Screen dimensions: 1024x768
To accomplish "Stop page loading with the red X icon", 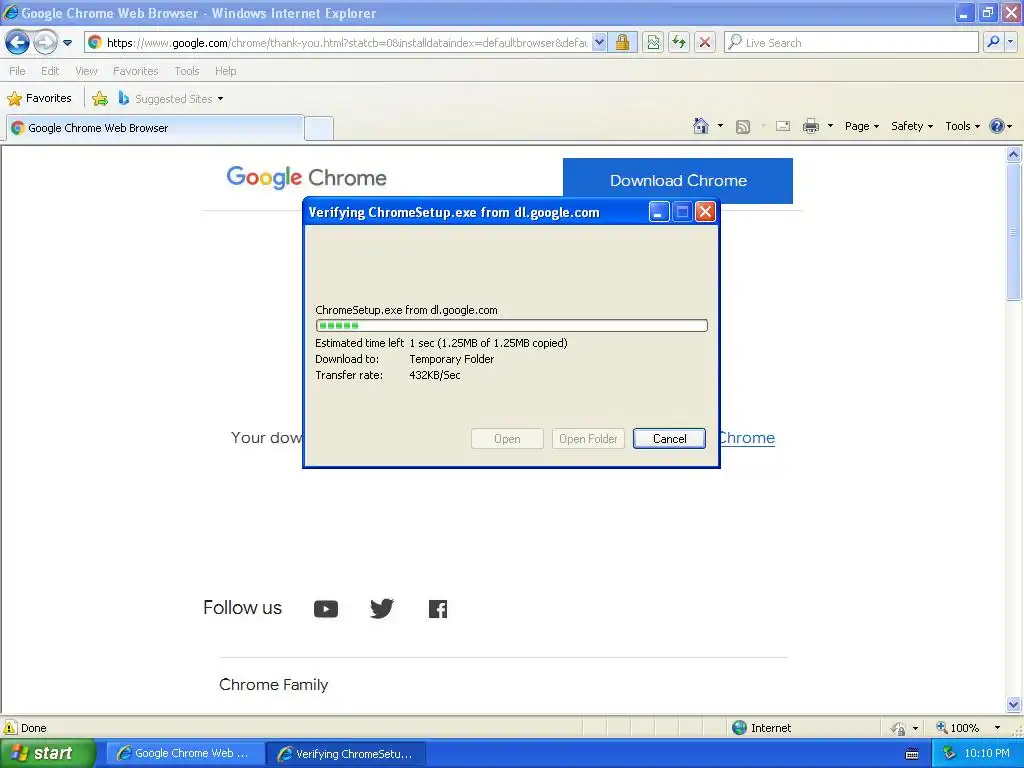I will [x=705, y=43].
